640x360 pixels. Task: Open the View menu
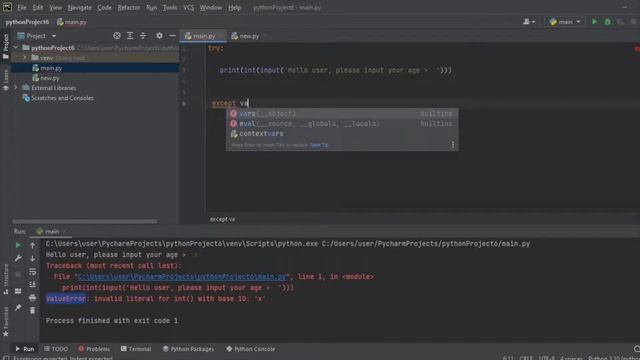point(56,7)
